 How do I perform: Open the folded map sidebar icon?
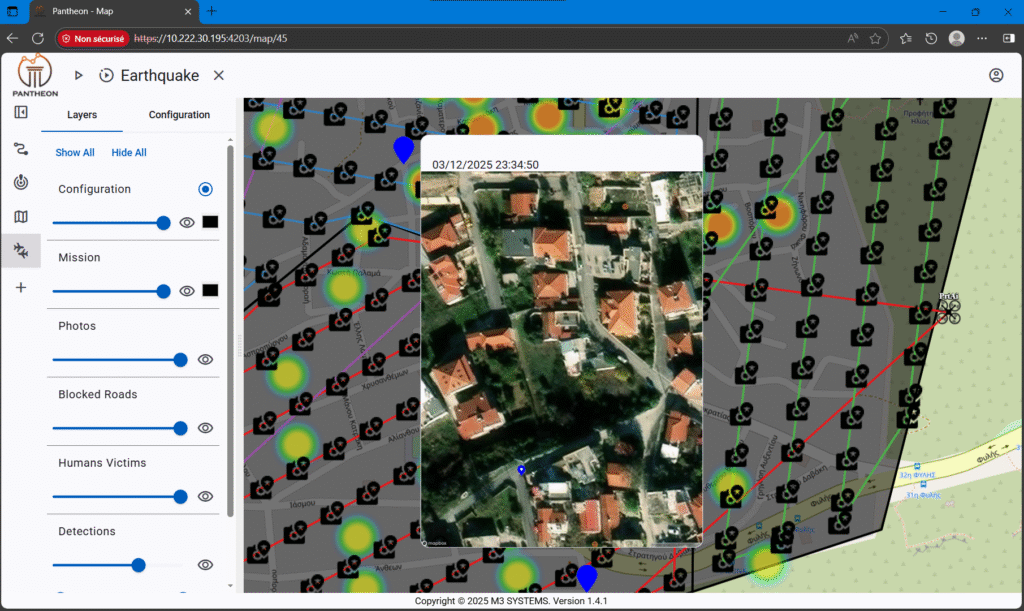click(21, 217)
